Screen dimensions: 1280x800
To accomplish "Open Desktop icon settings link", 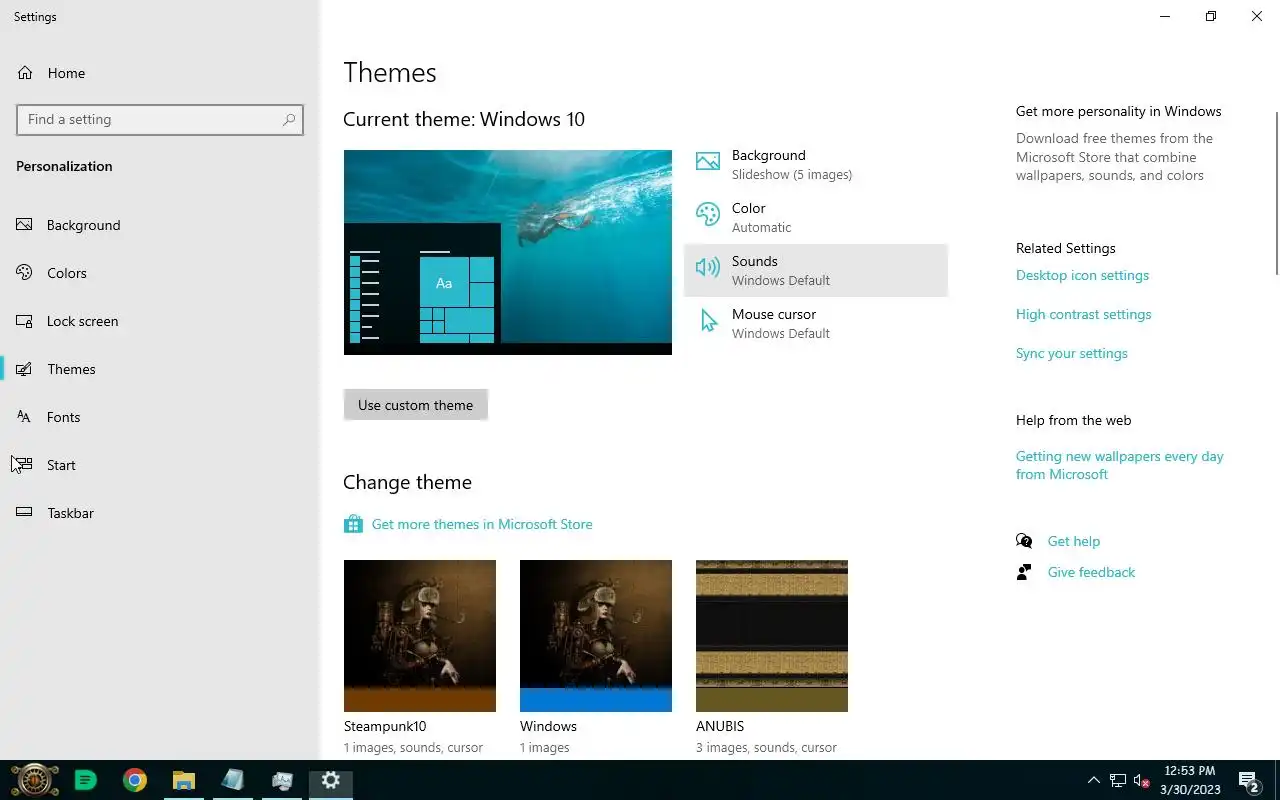I will click(1082, 275).
